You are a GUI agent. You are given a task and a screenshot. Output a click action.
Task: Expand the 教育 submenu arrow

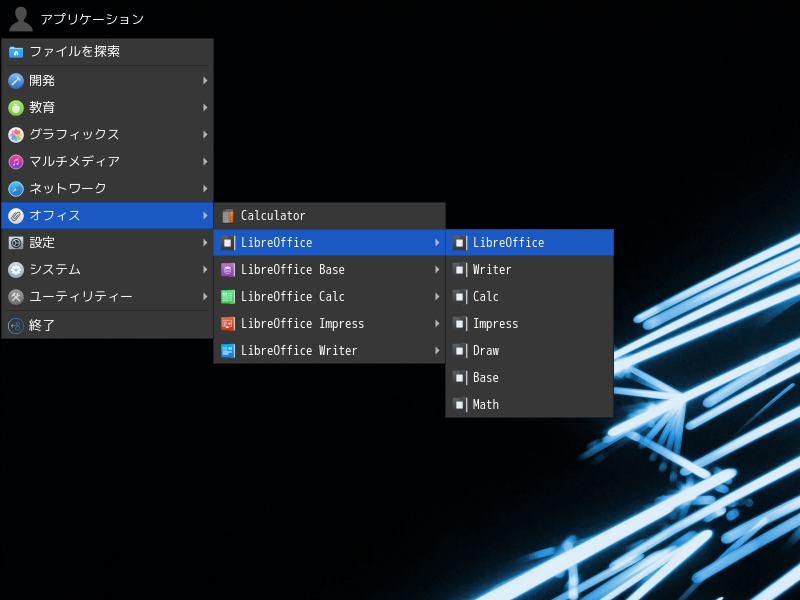[x=205, y=108]
